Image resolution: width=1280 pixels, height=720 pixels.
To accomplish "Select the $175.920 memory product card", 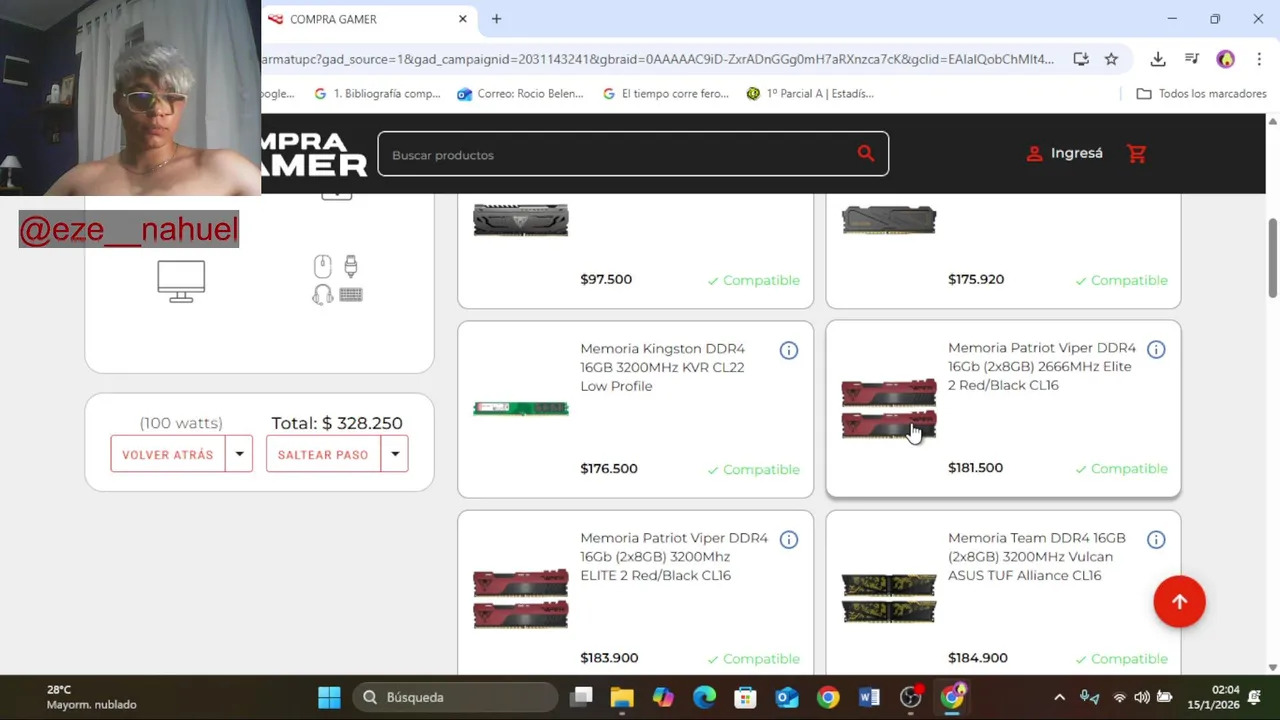I will pos(1003,251).
